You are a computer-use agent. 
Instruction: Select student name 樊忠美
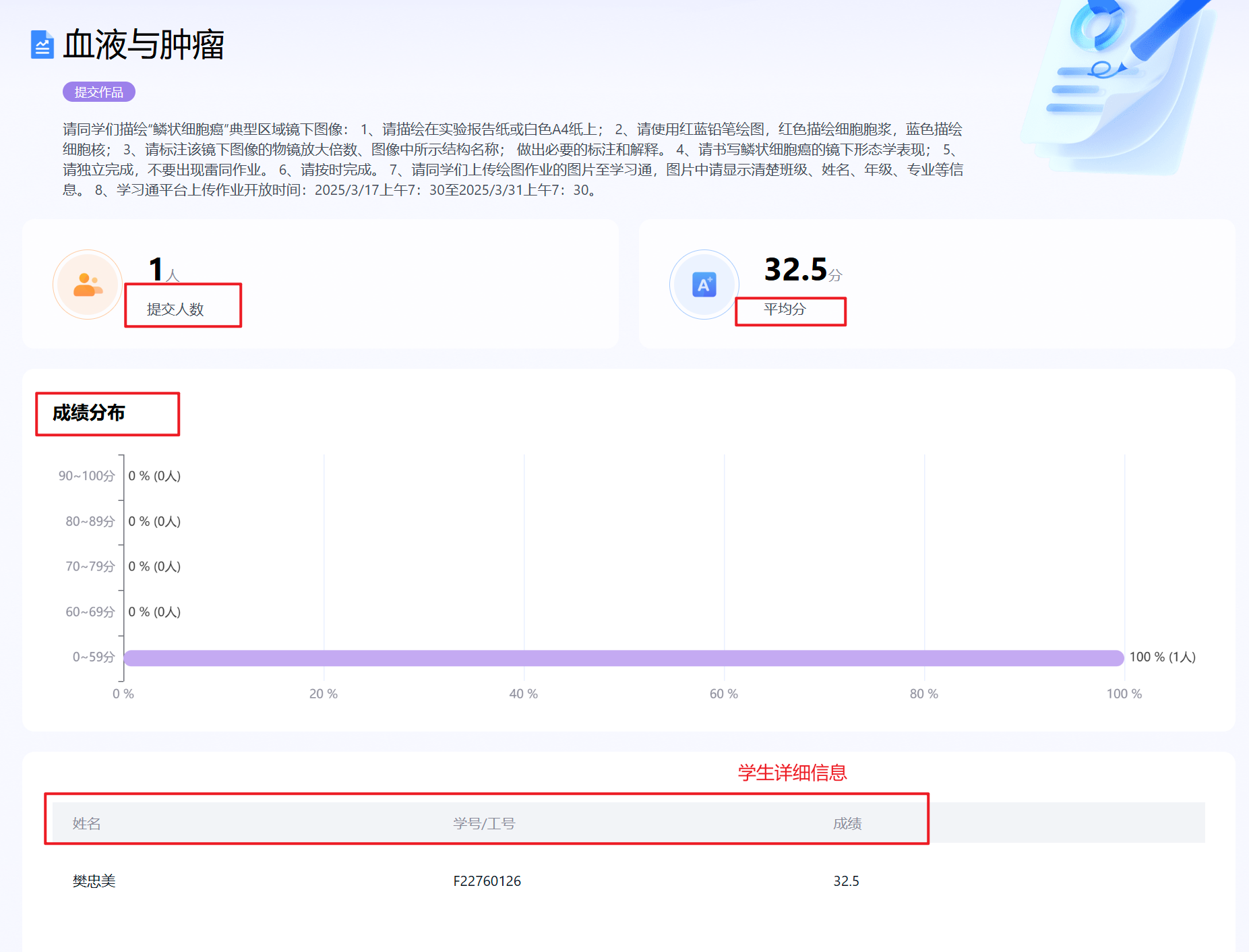94,881
